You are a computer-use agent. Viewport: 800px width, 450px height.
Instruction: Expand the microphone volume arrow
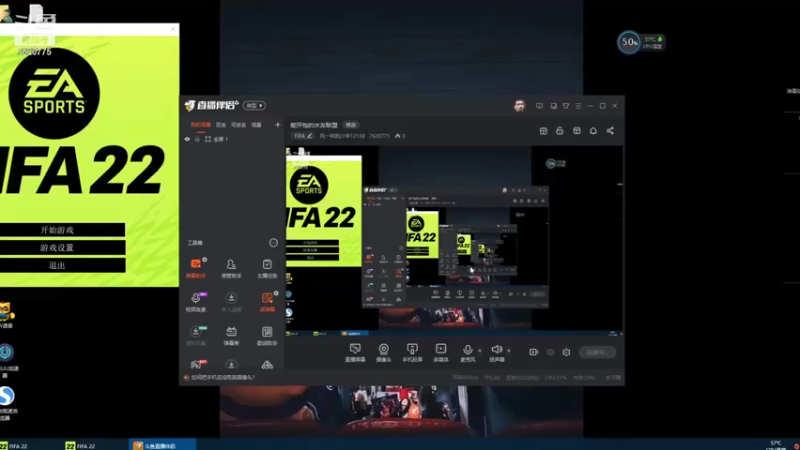[x=480, y=351]
